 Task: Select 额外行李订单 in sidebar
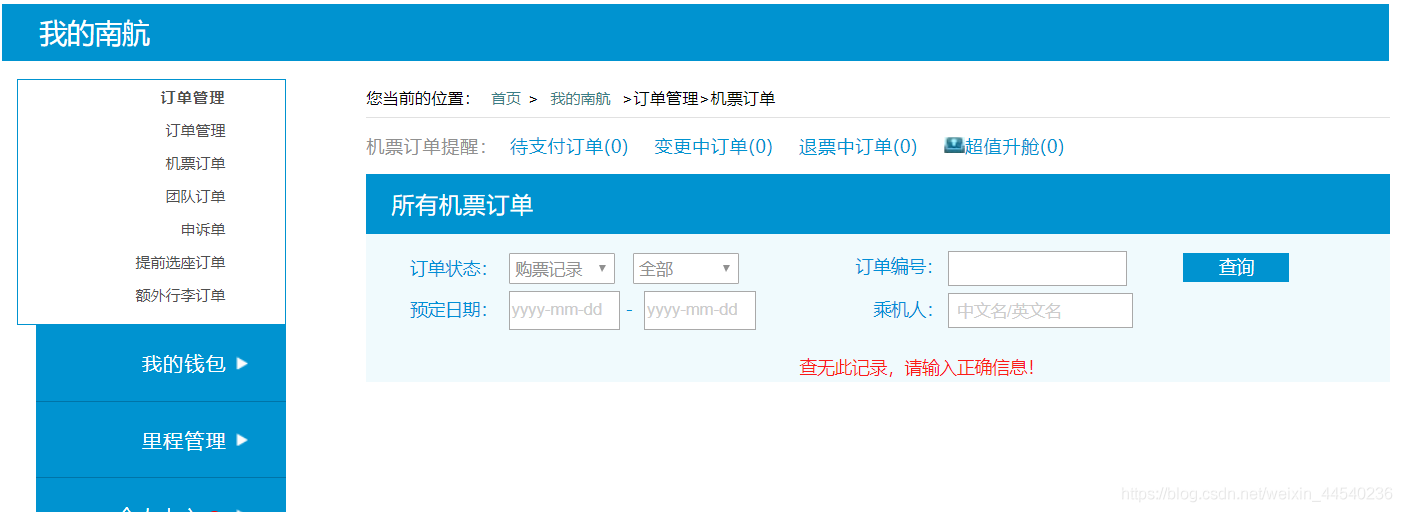click(180, 296)
